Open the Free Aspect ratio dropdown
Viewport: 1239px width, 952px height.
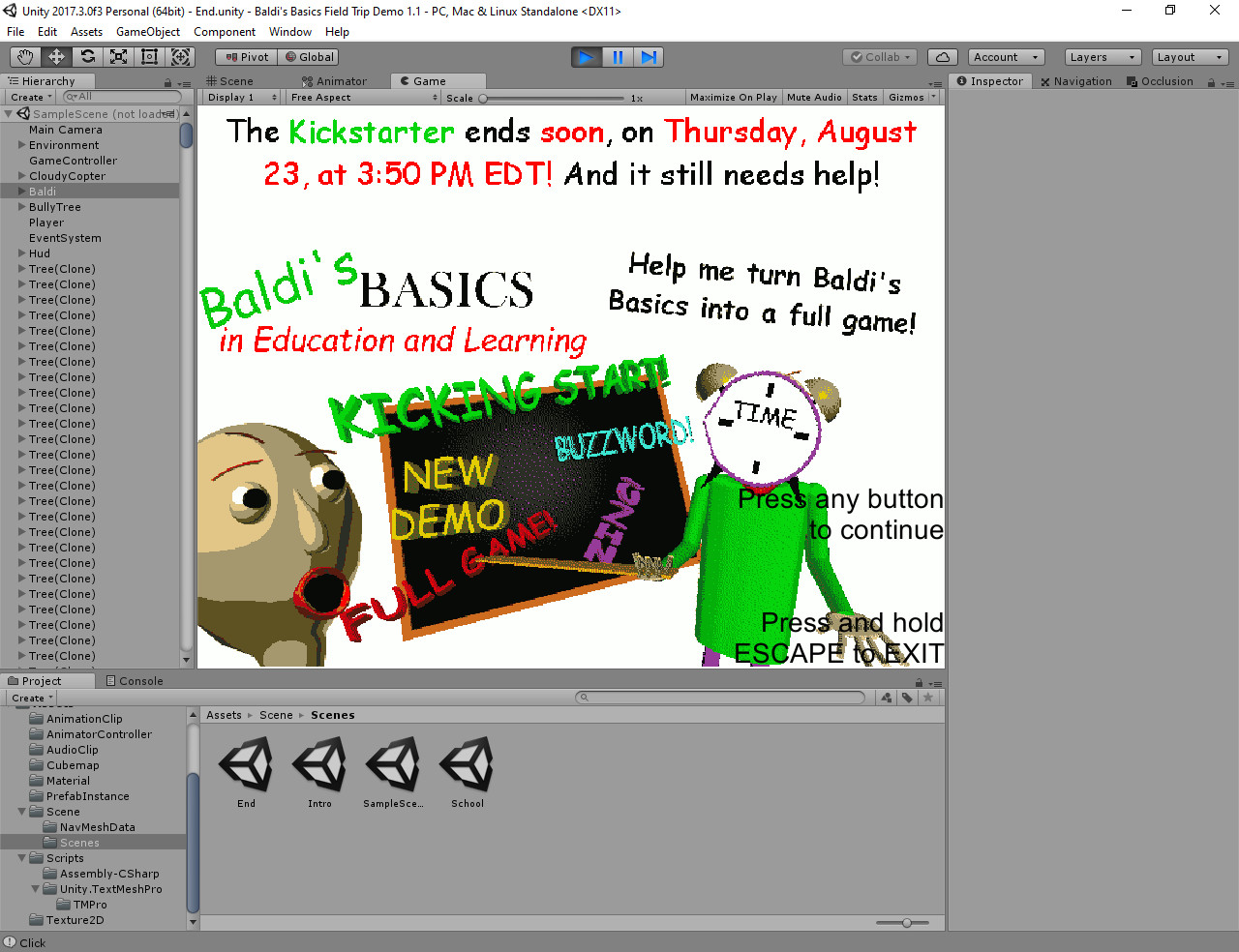tap(362, 97)
